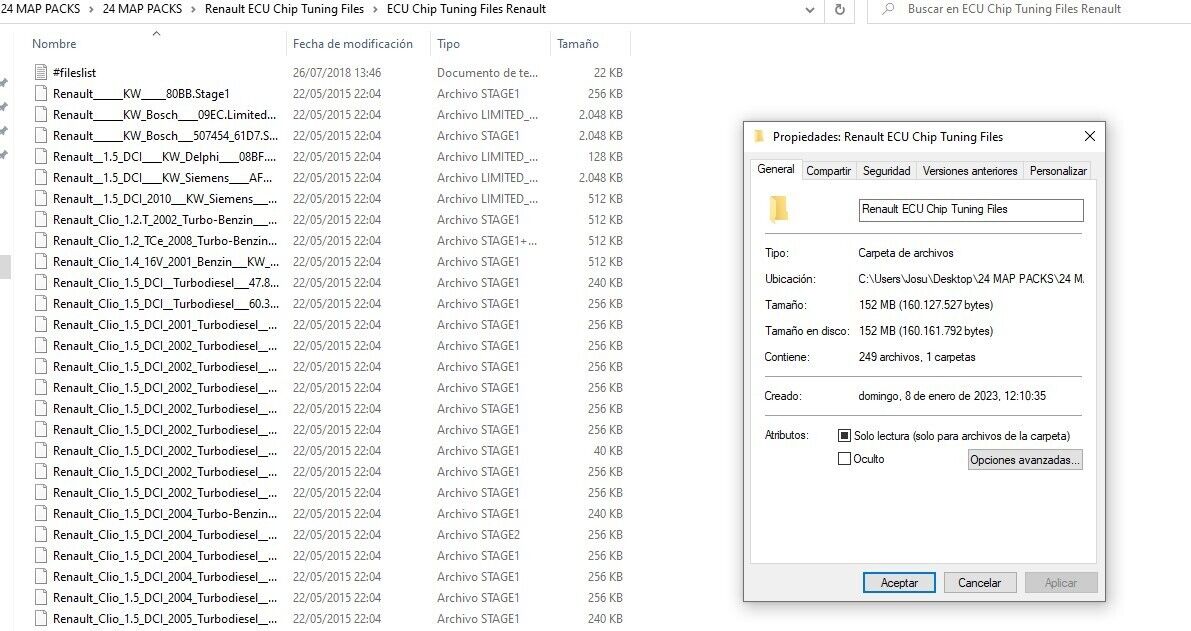
Task: Open the Seguridad tab
Action: [886, 171]
